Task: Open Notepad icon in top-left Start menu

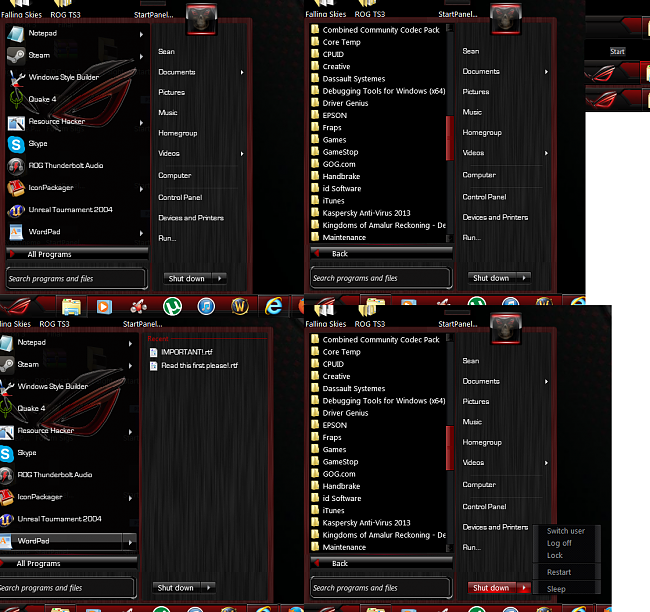Action: click(x=16, y=34)
